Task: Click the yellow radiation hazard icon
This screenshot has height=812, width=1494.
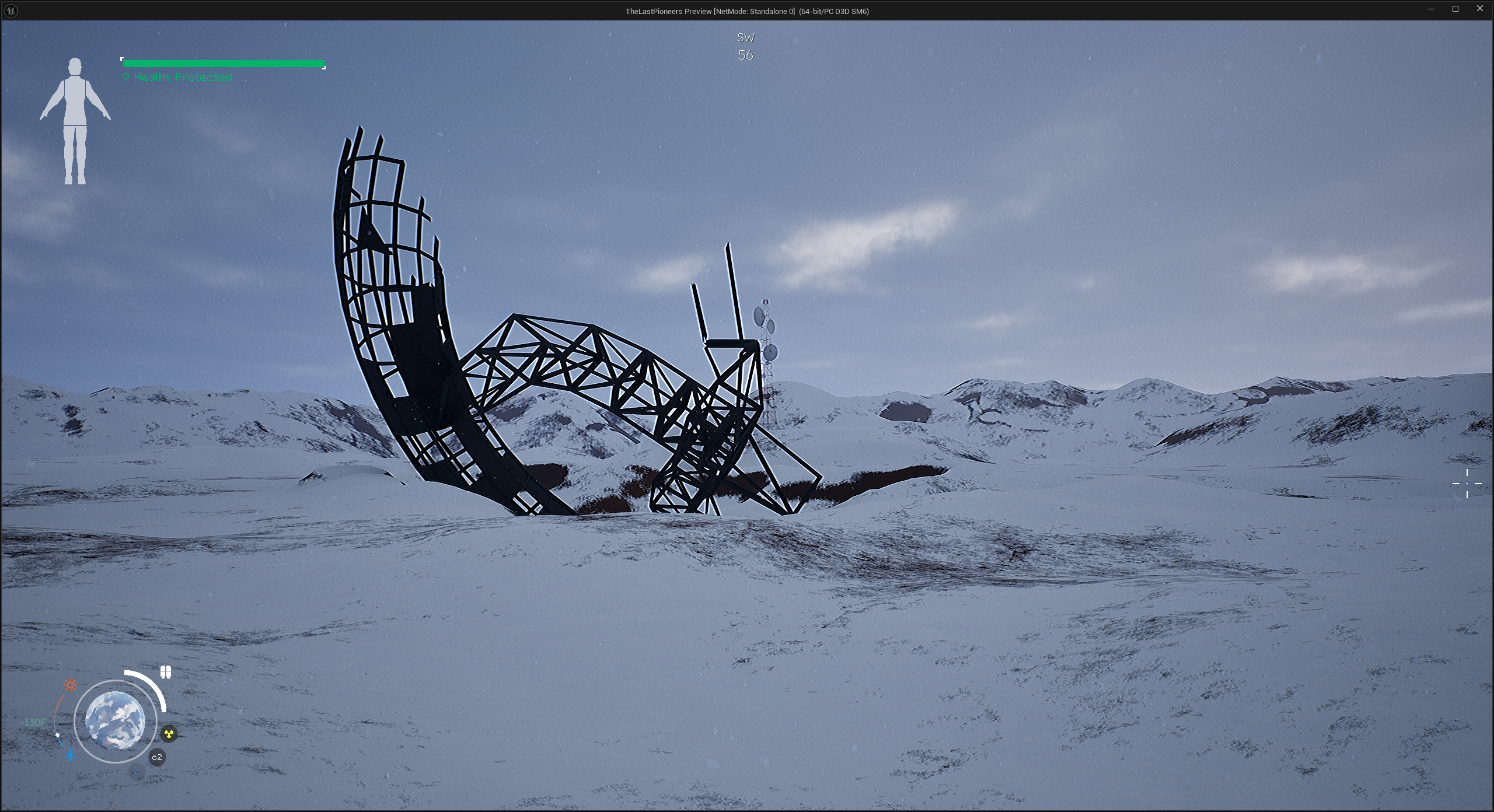Action: (x=169, y=734)
